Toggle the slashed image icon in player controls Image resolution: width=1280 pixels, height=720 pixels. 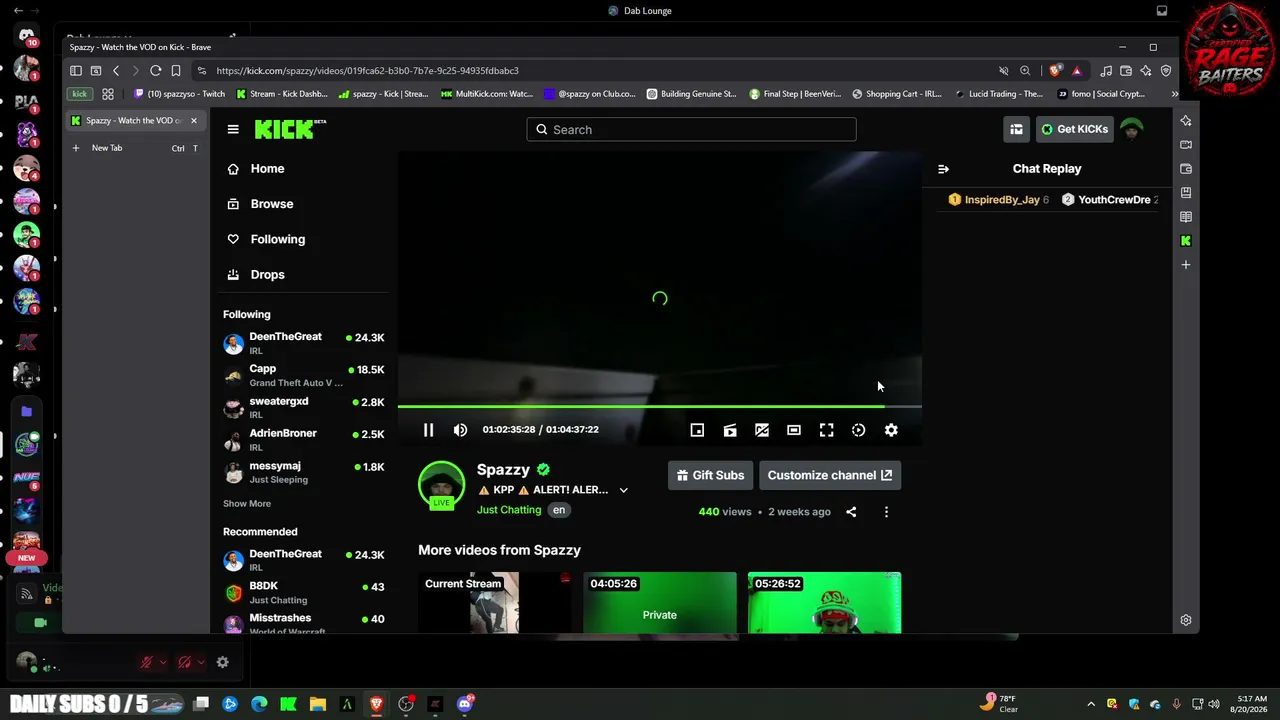pos(762,430)
